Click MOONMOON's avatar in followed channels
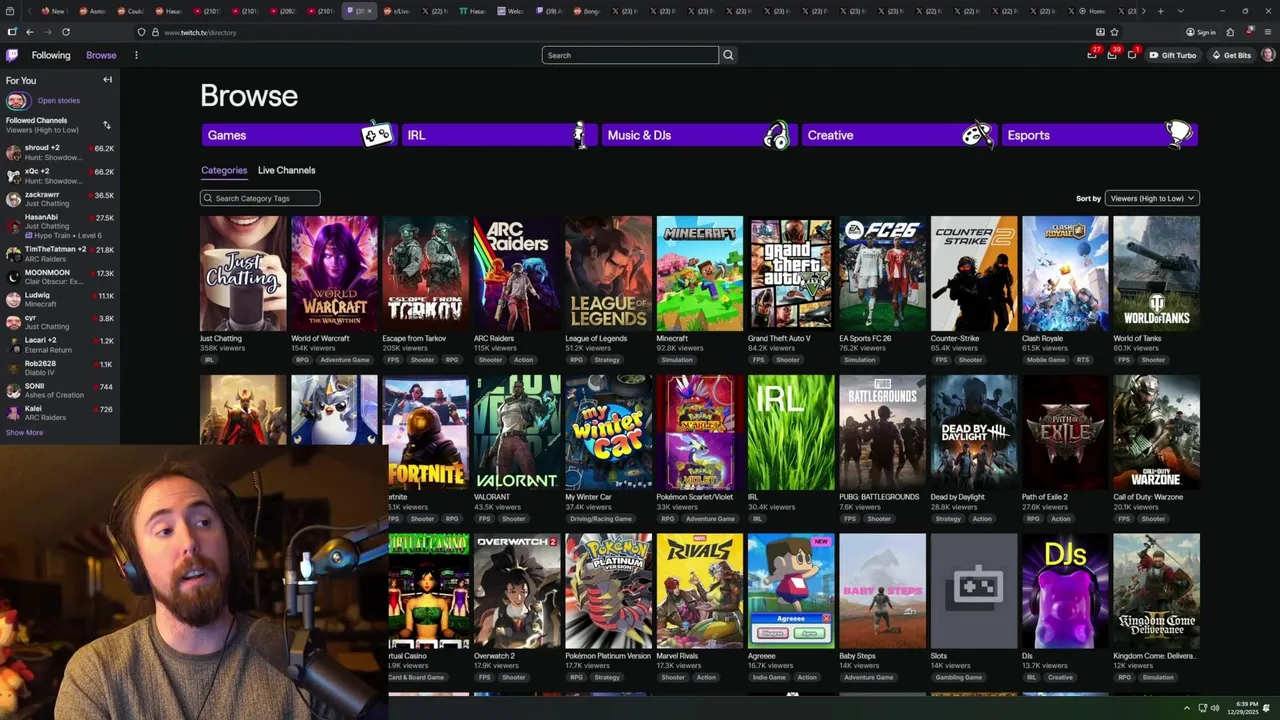1280x720 pixels. [13, 277]
